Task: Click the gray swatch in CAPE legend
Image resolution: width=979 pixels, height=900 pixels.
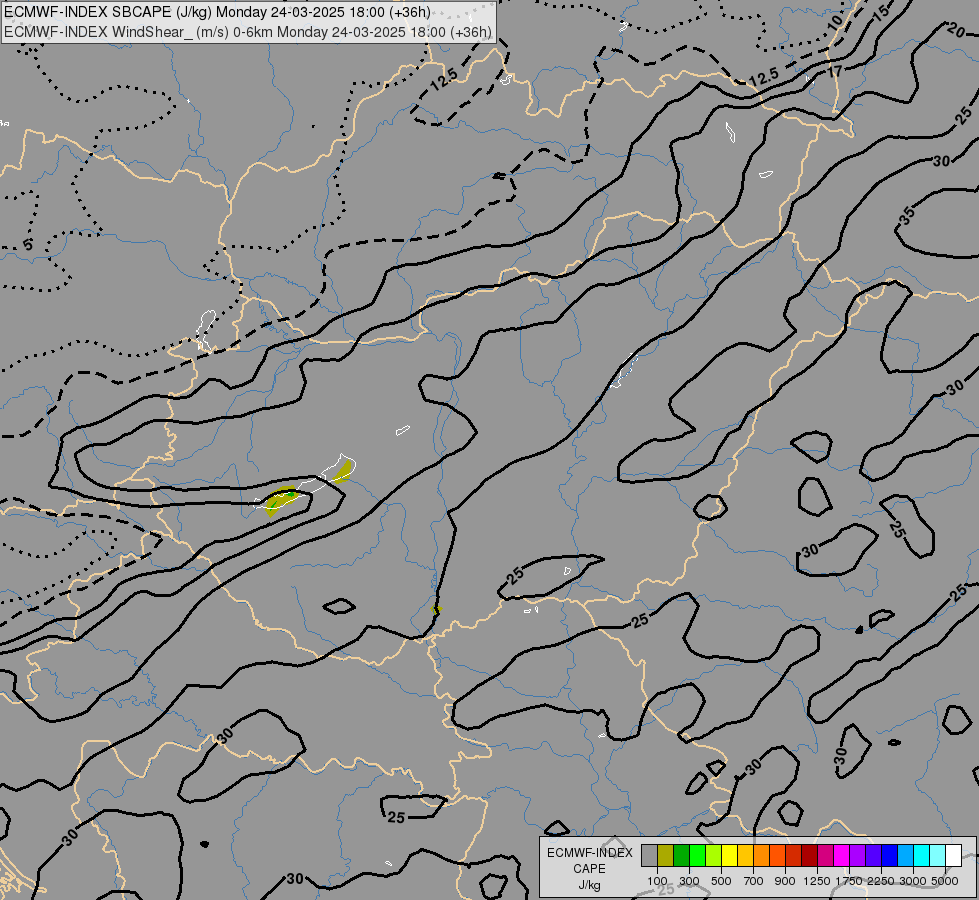Action: point(649,855)
